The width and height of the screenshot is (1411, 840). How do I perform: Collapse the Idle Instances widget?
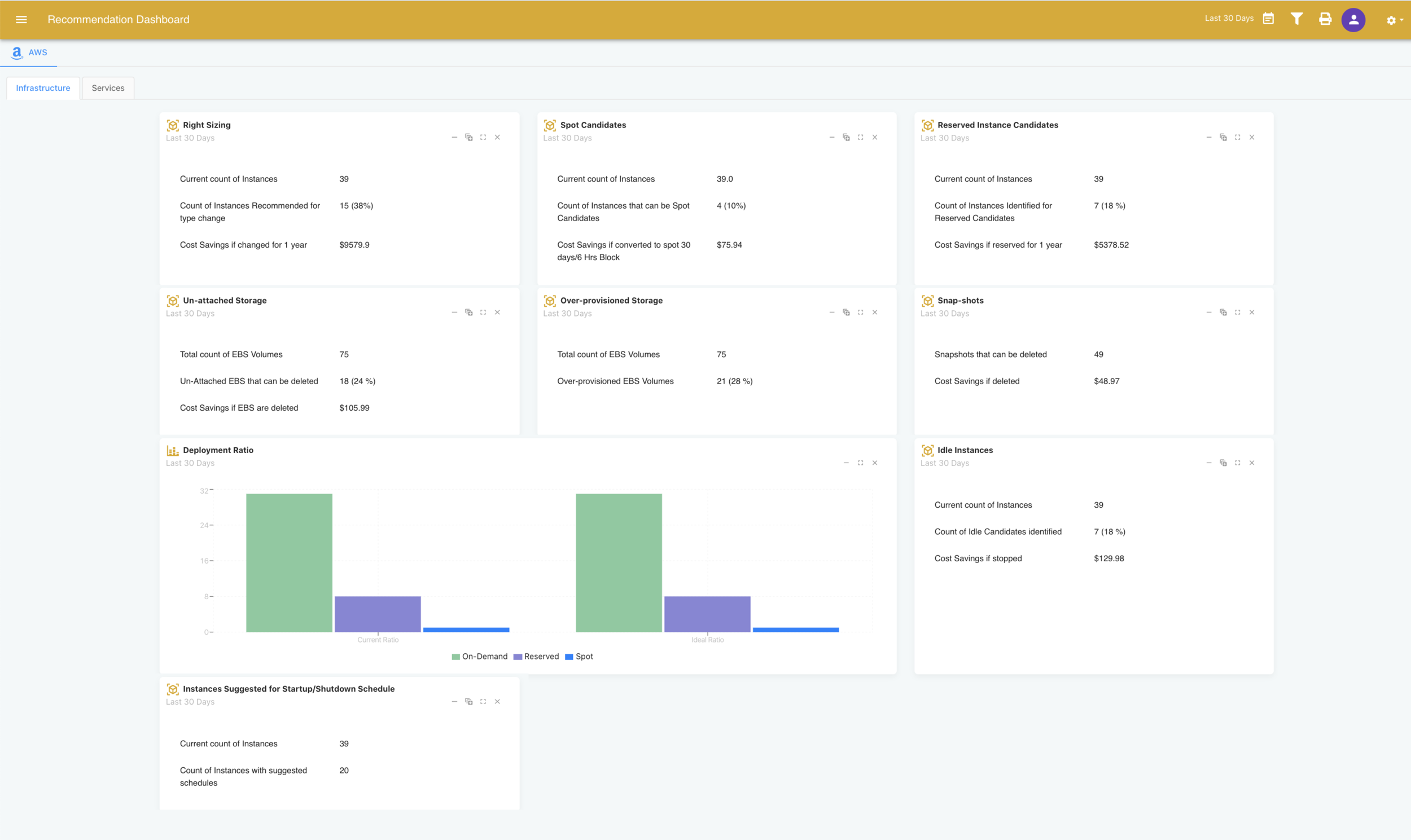point(1209,463)
